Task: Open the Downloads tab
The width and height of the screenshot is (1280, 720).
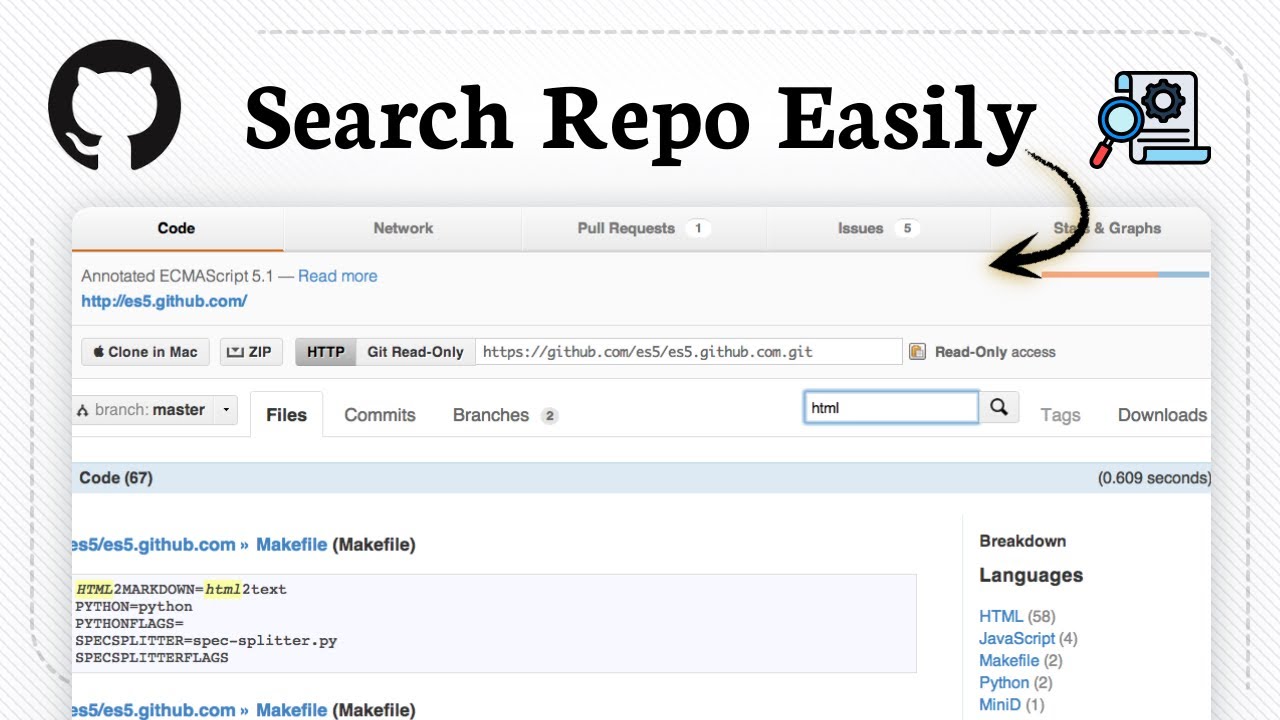Action: click(x=1162, y=415)
